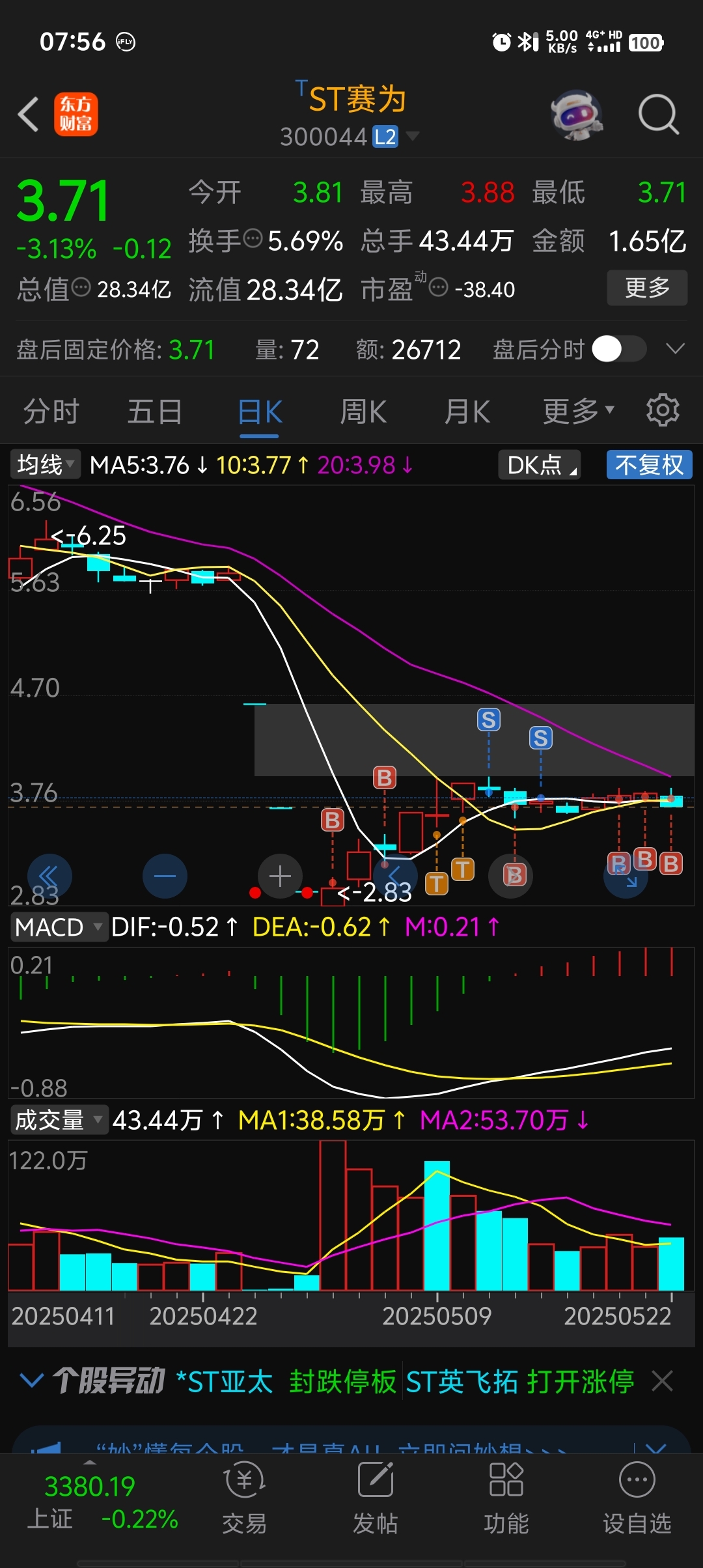Open stock search magnifier

(x=658, y=115)
